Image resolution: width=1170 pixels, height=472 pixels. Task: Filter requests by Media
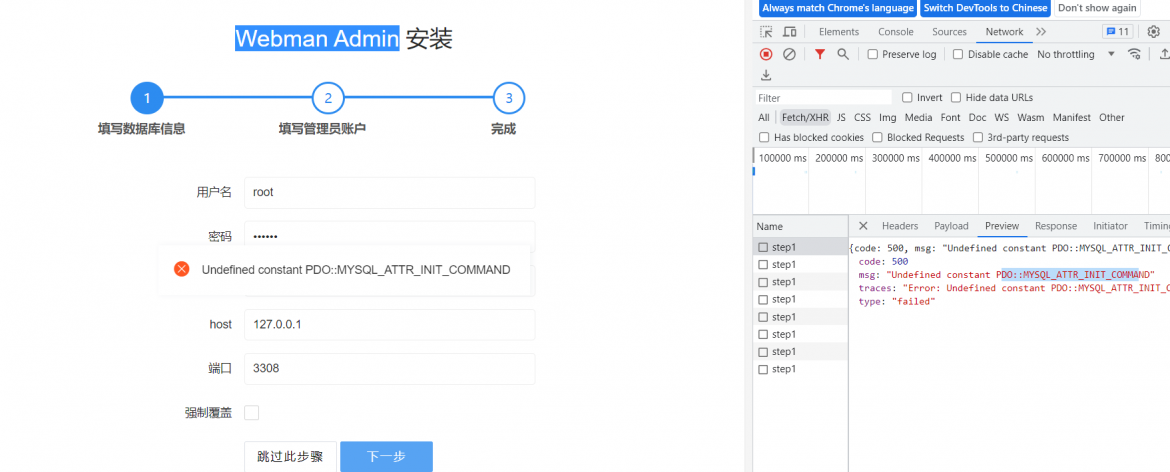click(919, 117)
